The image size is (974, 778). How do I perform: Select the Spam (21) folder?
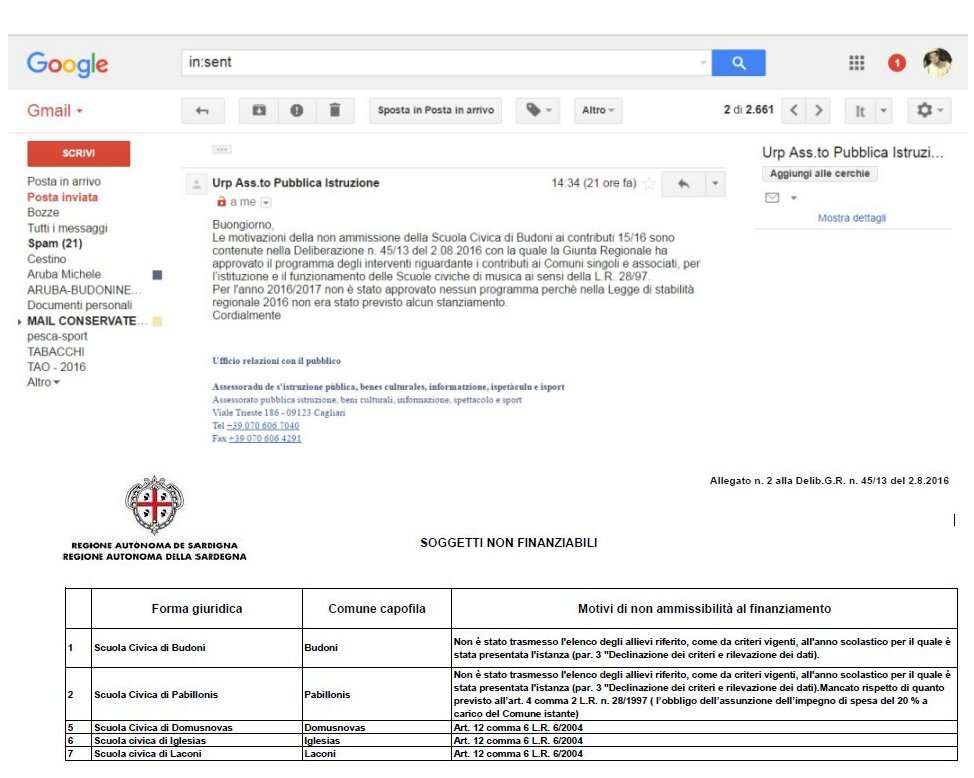[x=55, y=244]
